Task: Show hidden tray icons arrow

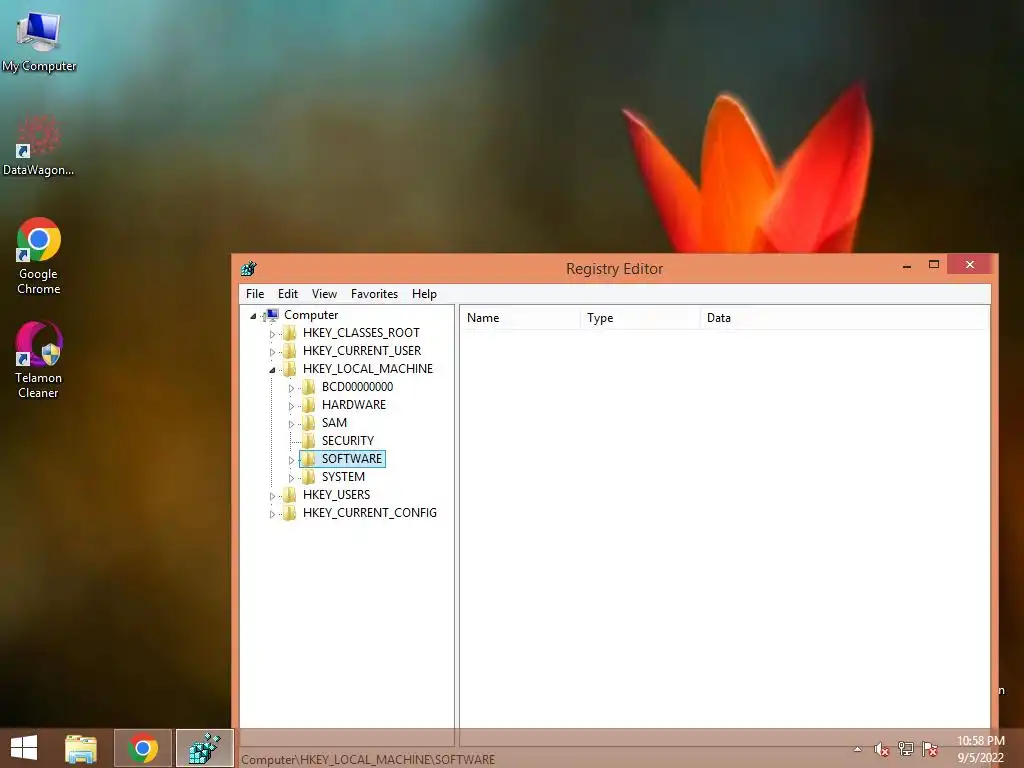Action: point(857,749)
